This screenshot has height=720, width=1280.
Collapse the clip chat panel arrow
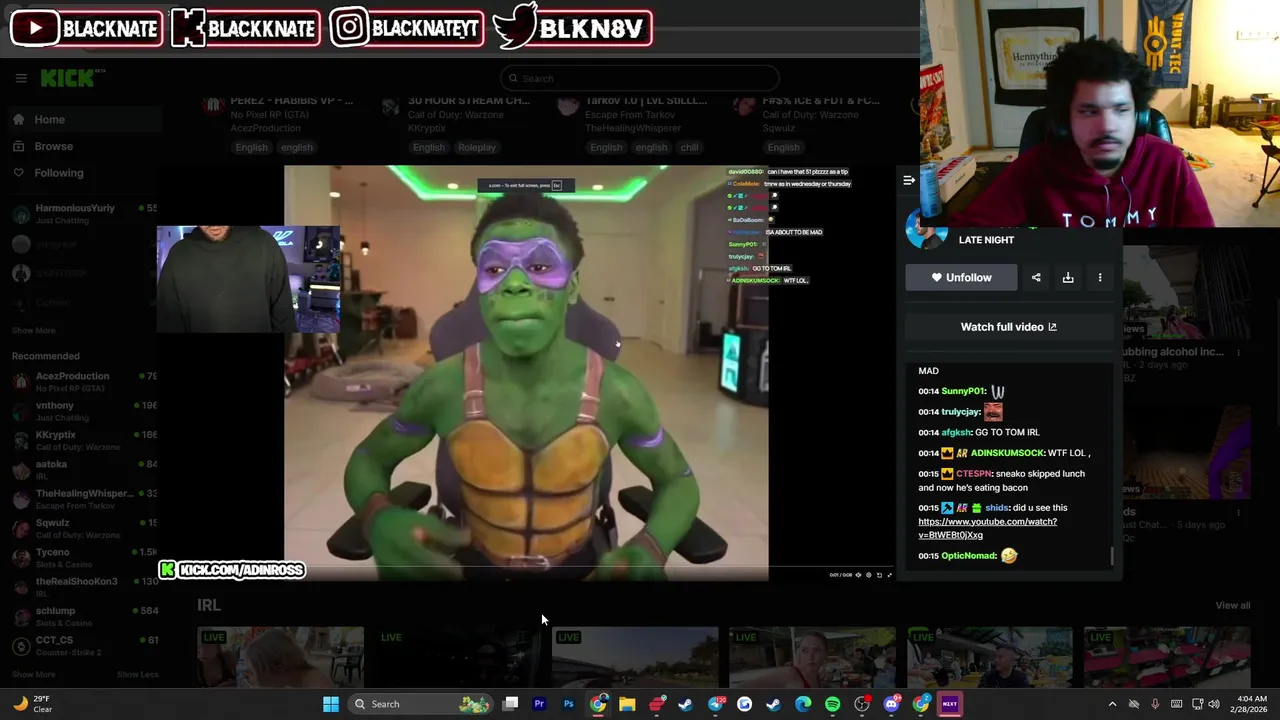click(x=908, y=181)
